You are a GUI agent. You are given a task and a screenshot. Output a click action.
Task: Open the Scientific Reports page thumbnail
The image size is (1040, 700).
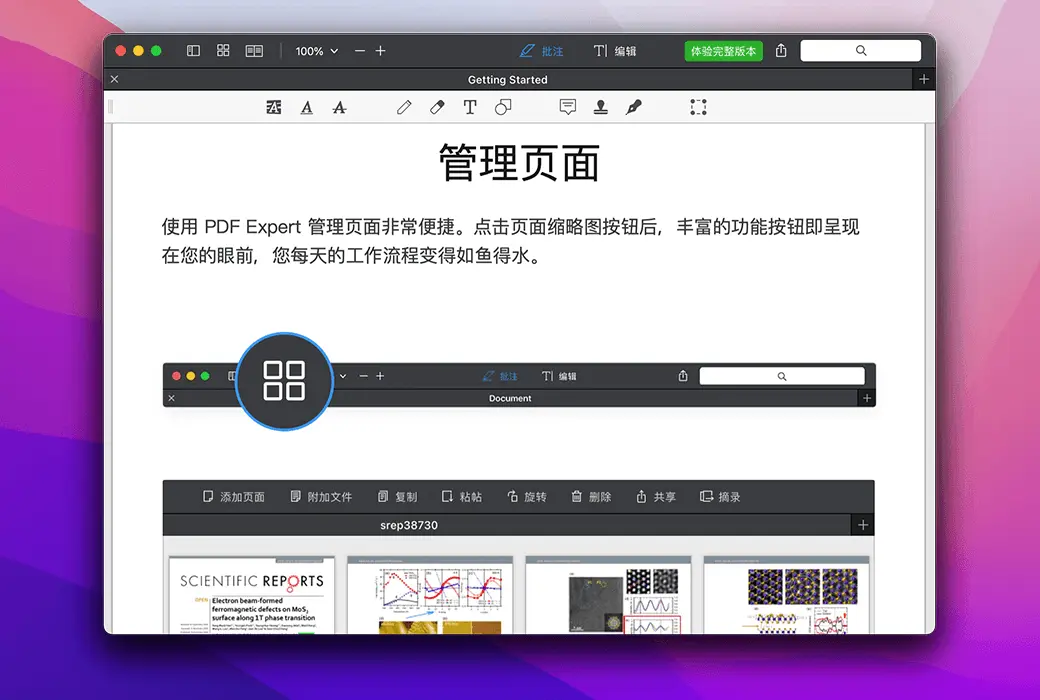251,595
